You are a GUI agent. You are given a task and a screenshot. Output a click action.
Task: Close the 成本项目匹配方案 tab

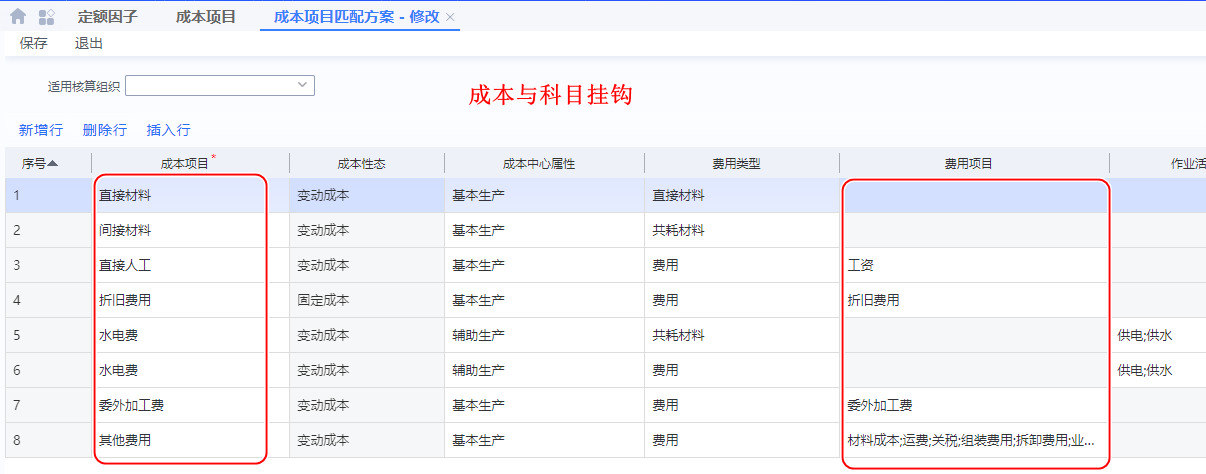(x=450, y=17)
